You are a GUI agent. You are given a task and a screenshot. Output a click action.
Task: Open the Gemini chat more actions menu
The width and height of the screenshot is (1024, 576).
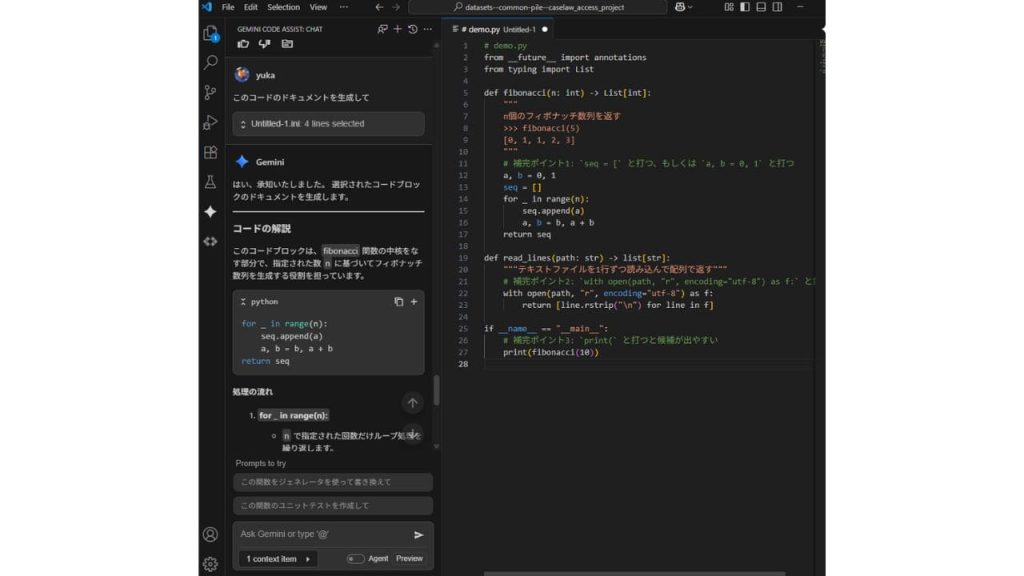428,29
